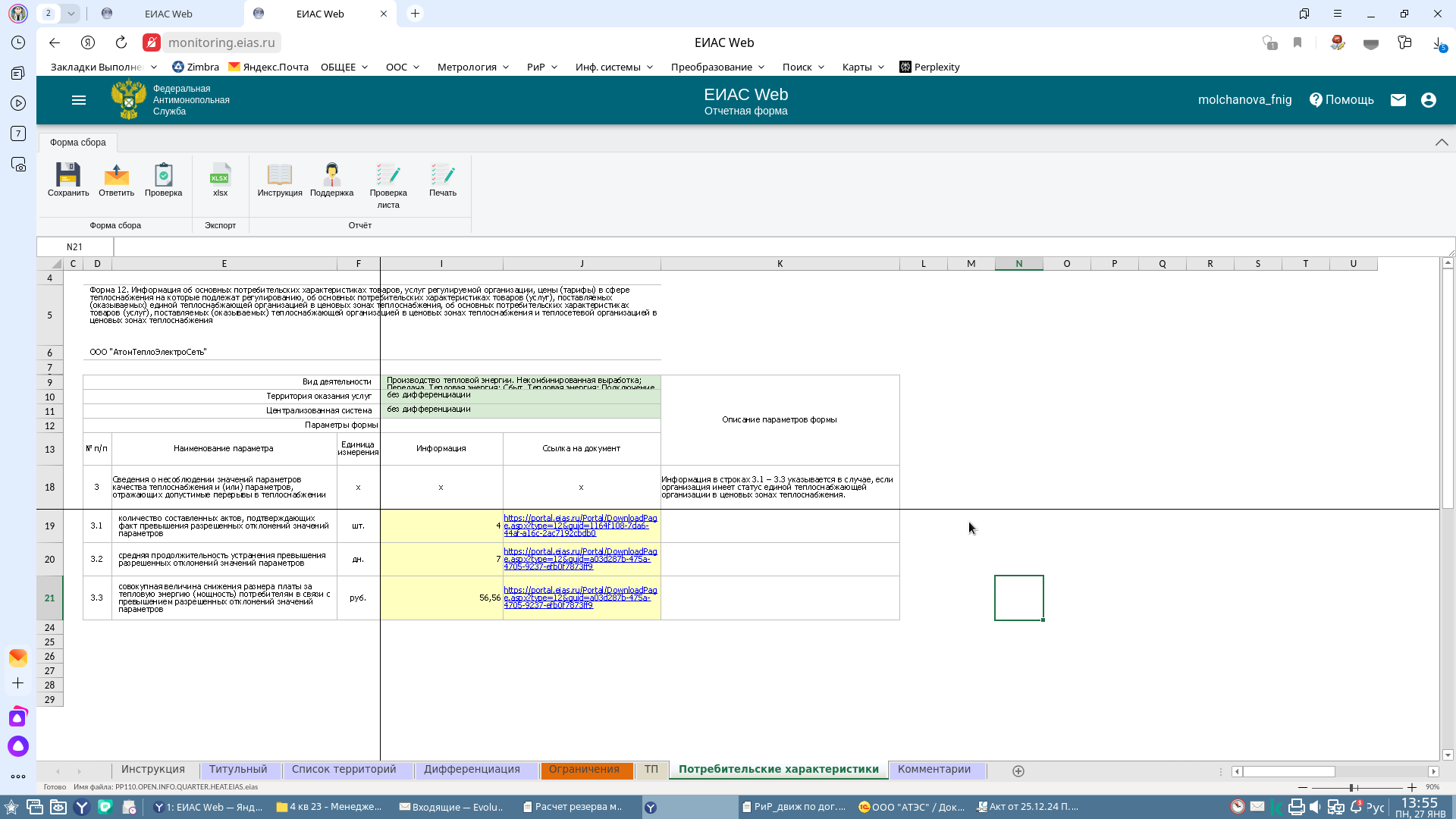Screen dimensions: 1456x819
Task: Click the Печать print icon
Action: coord(443,180)
